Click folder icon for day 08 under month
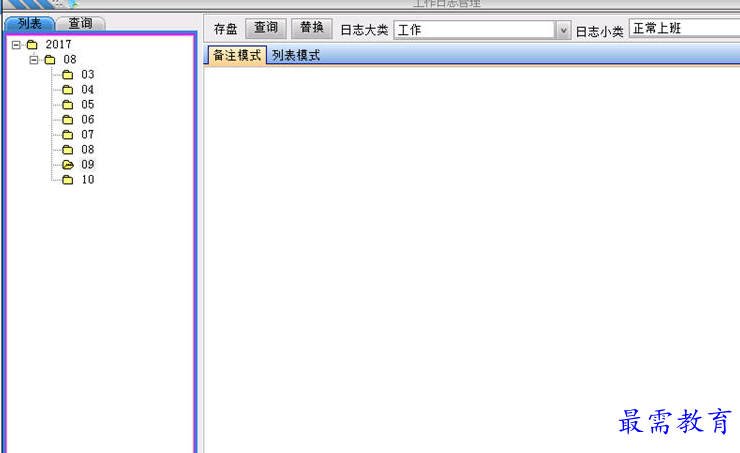The width and height of the screenshot is (740, 453). 68,150
